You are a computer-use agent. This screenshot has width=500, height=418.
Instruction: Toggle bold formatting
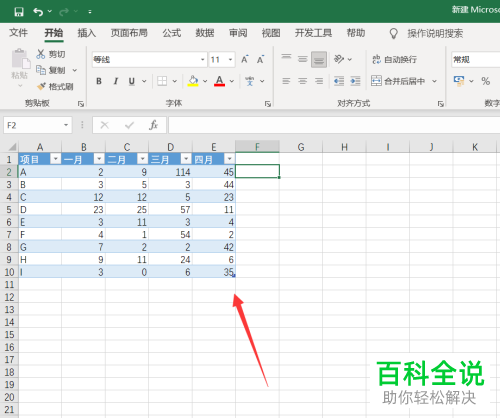(x=99, y=81)
